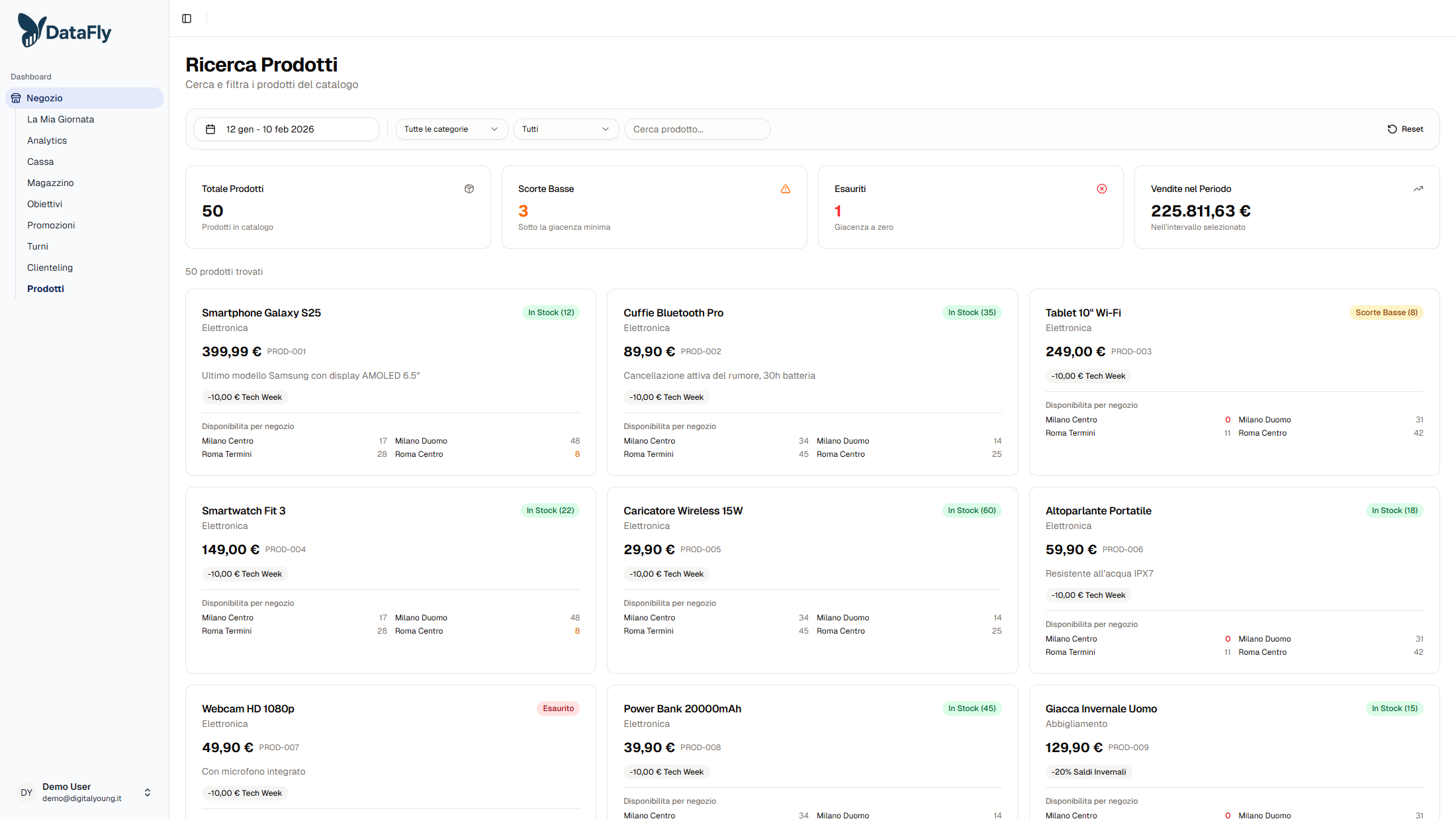The image size is (1456, 819).
Task: Click the DY avatar in the sidebar footer
Action: pyautogui.click(x=26, y=792)
